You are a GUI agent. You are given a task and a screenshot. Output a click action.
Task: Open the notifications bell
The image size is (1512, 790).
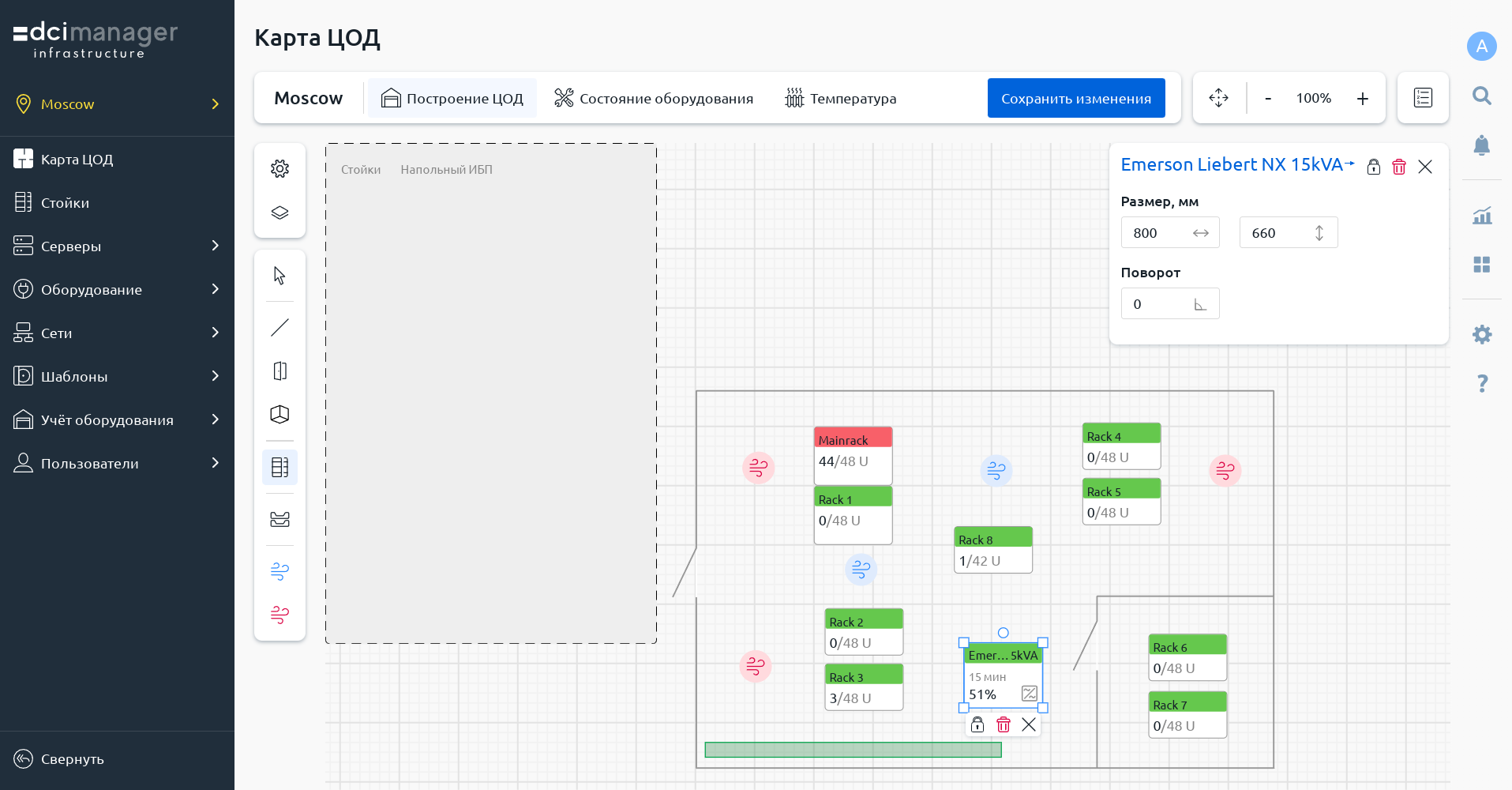pyautogui.click(x=1481, y=145)
